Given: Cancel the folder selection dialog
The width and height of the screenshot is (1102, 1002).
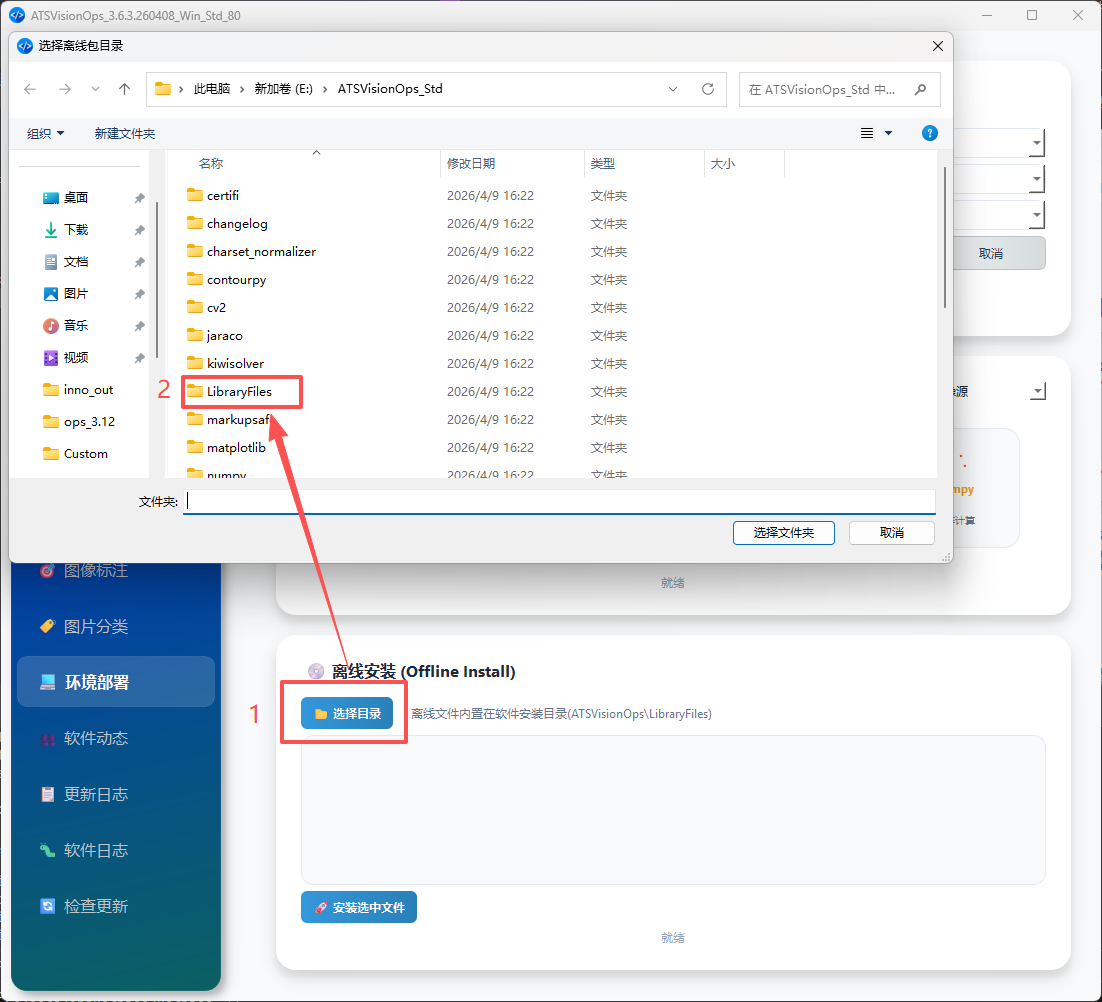Looking at the screenshot, I should click(x=892, y=533).
